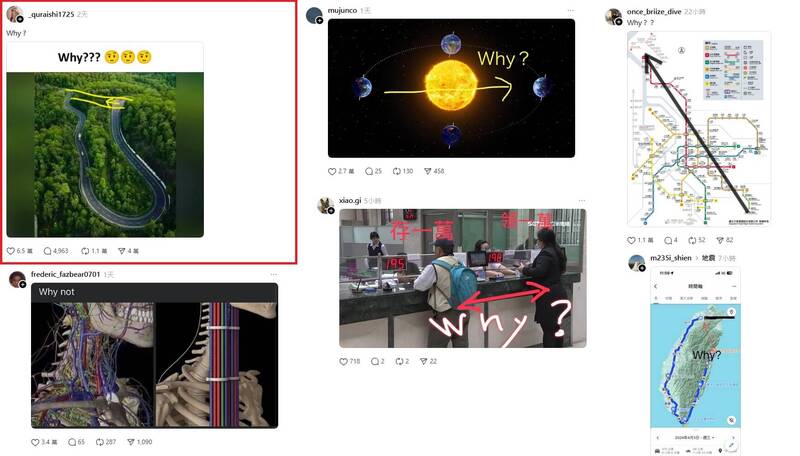Open comments on xiao.gi's bank post

point(375,361)
